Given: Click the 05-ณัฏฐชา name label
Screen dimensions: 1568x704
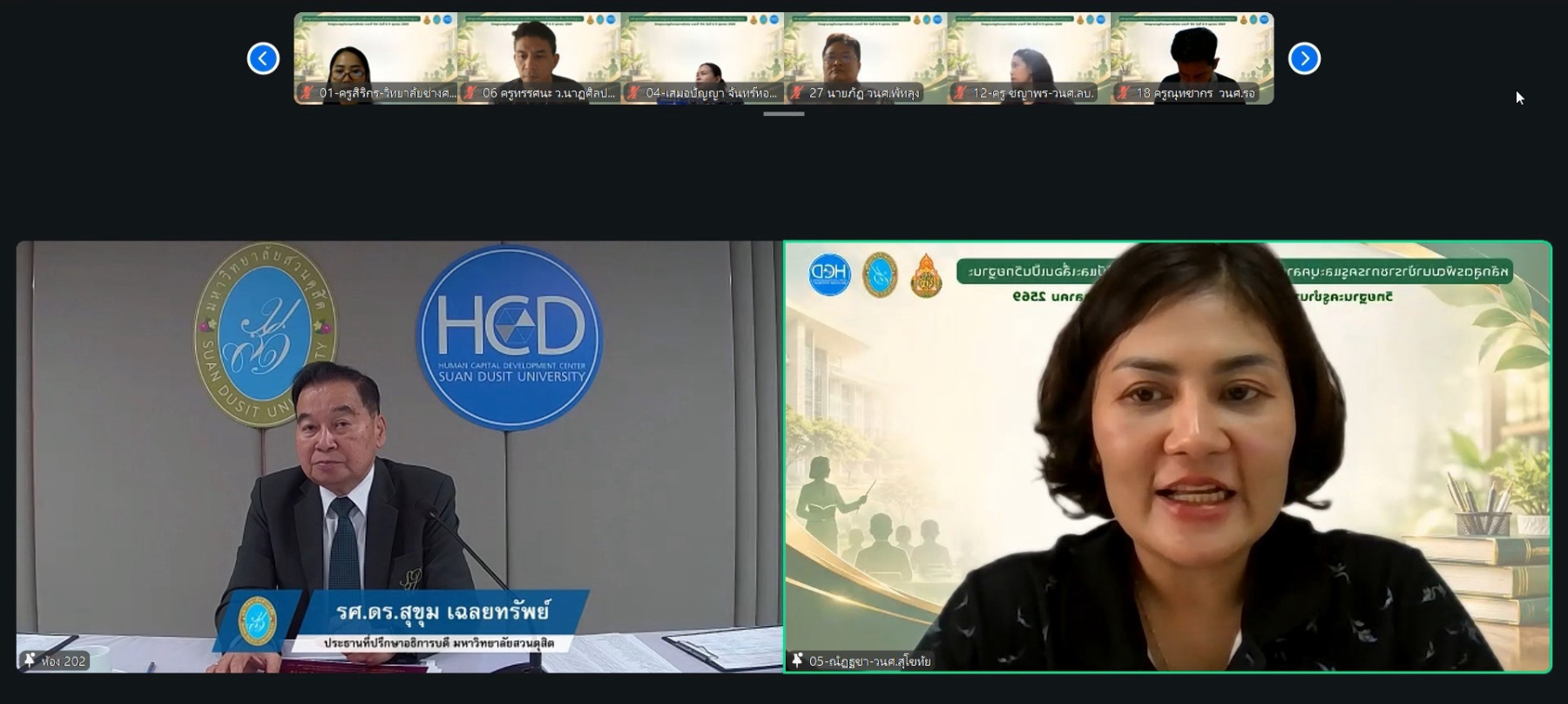Looking at the screenshot, I should (869, 661).
